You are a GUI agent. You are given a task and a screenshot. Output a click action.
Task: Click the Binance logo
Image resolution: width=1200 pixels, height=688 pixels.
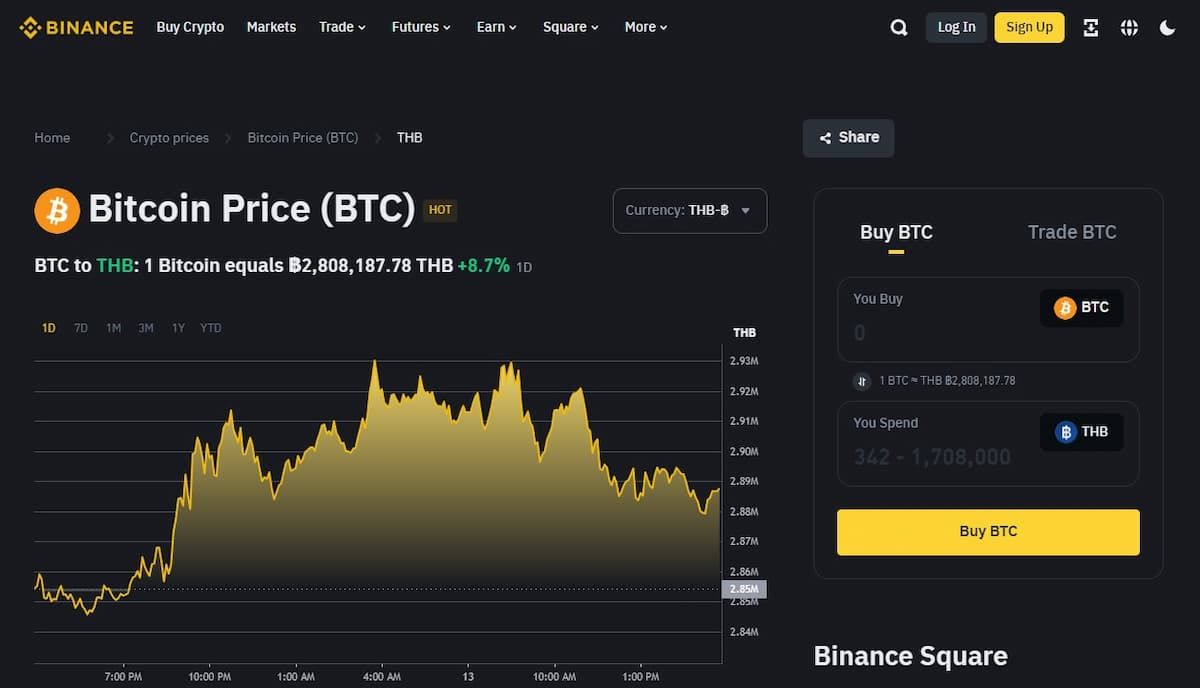(x=75, y=27)
